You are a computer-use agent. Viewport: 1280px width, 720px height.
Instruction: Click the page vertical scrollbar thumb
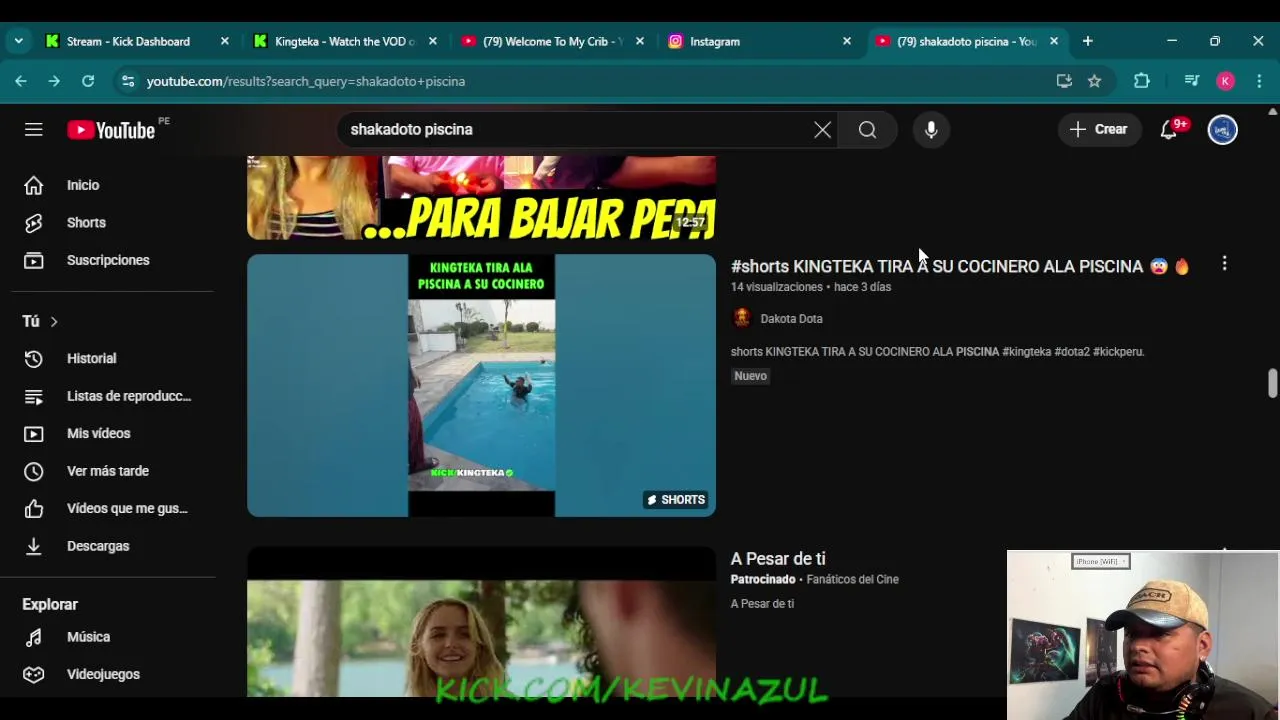point(1272,384)
